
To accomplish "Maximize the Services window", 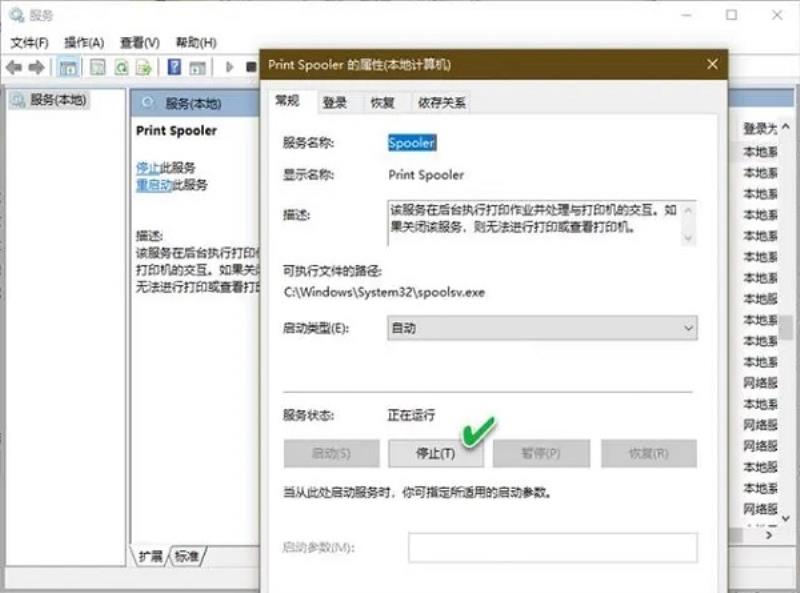I will coord(732,15).
